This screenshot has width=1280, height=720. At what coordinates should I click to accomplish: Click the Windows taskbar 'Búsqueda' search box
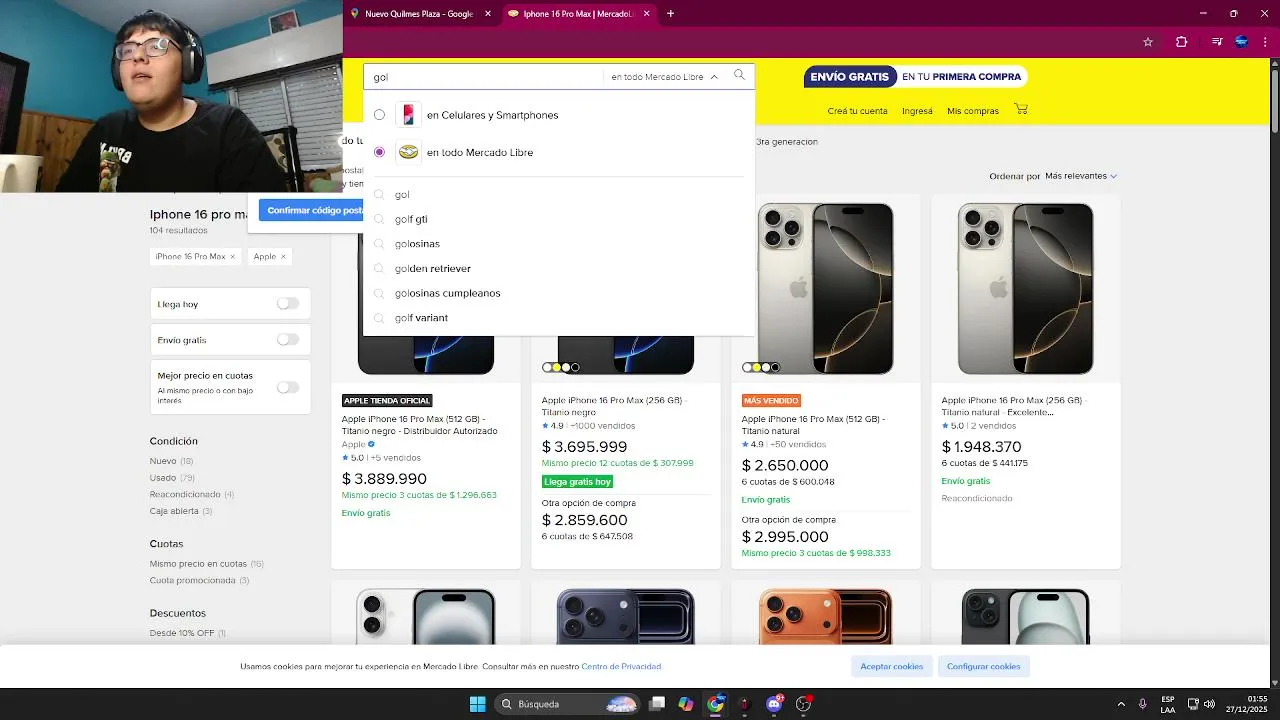point(568,704)
